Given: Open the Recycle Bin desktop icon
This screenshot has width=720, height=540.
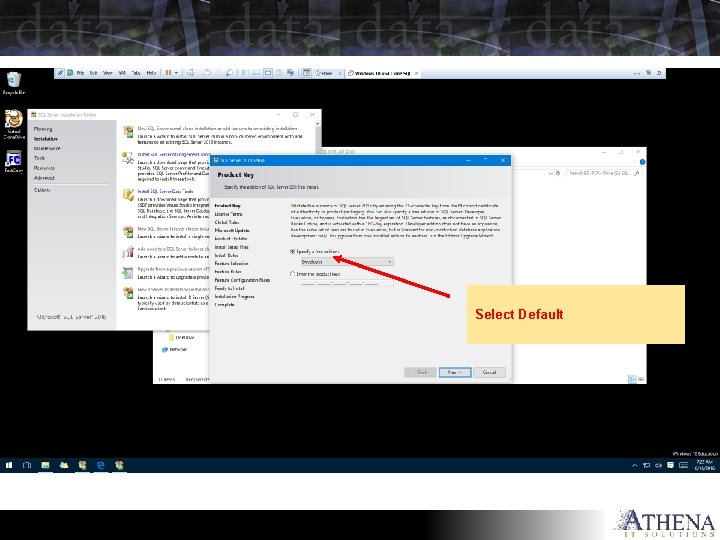Looking at the screenshot, I should coord(14,83).
